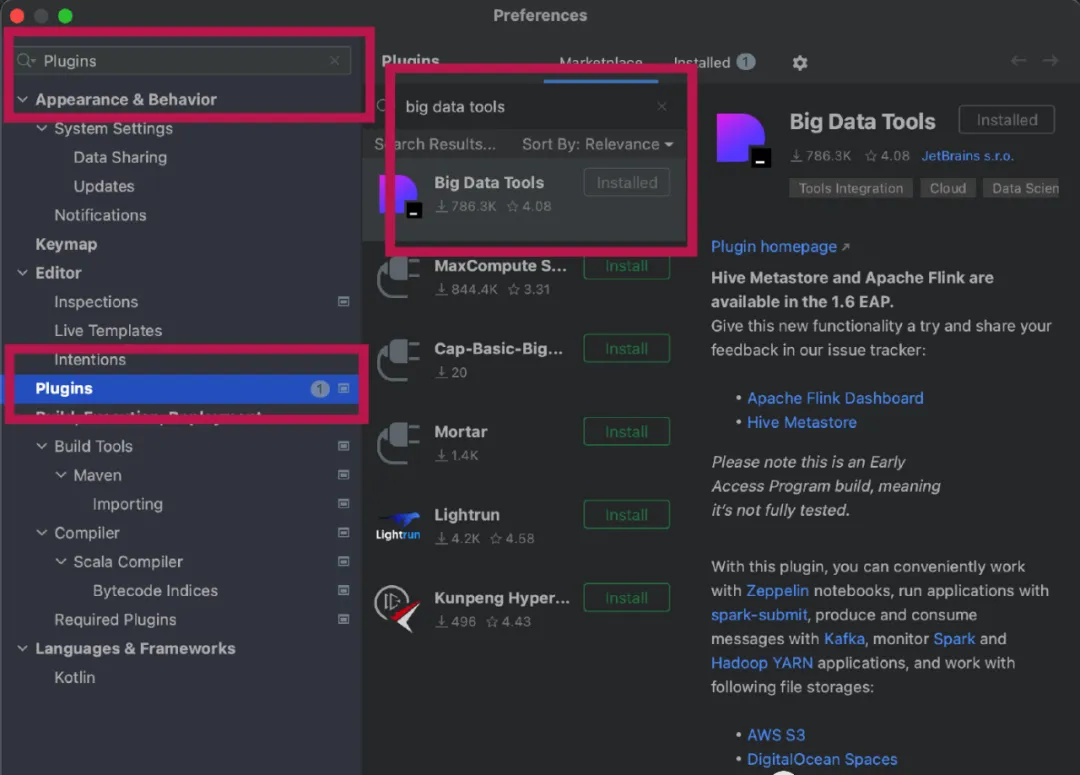Open Live Templates settings
Screen dimensions: 1080x775
click(108, 331)
